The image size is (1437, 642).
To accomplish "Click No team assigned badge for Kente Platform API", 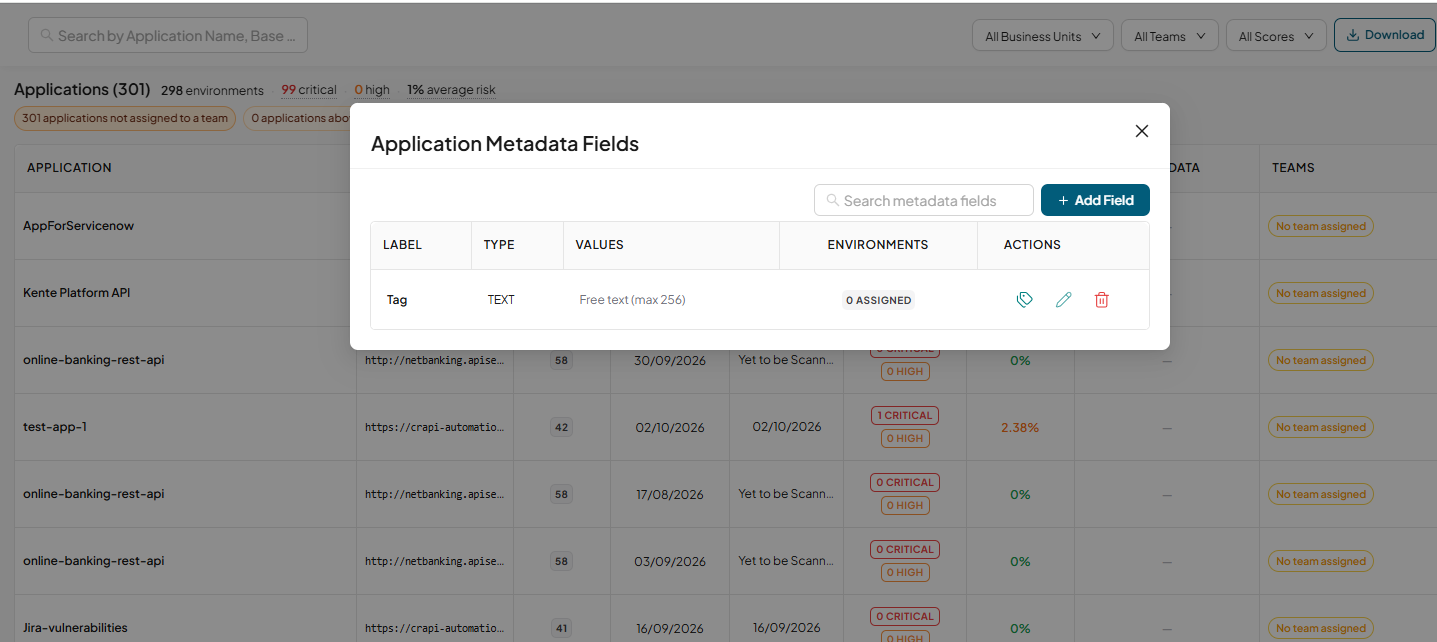I will click(x=1320, y=293).
